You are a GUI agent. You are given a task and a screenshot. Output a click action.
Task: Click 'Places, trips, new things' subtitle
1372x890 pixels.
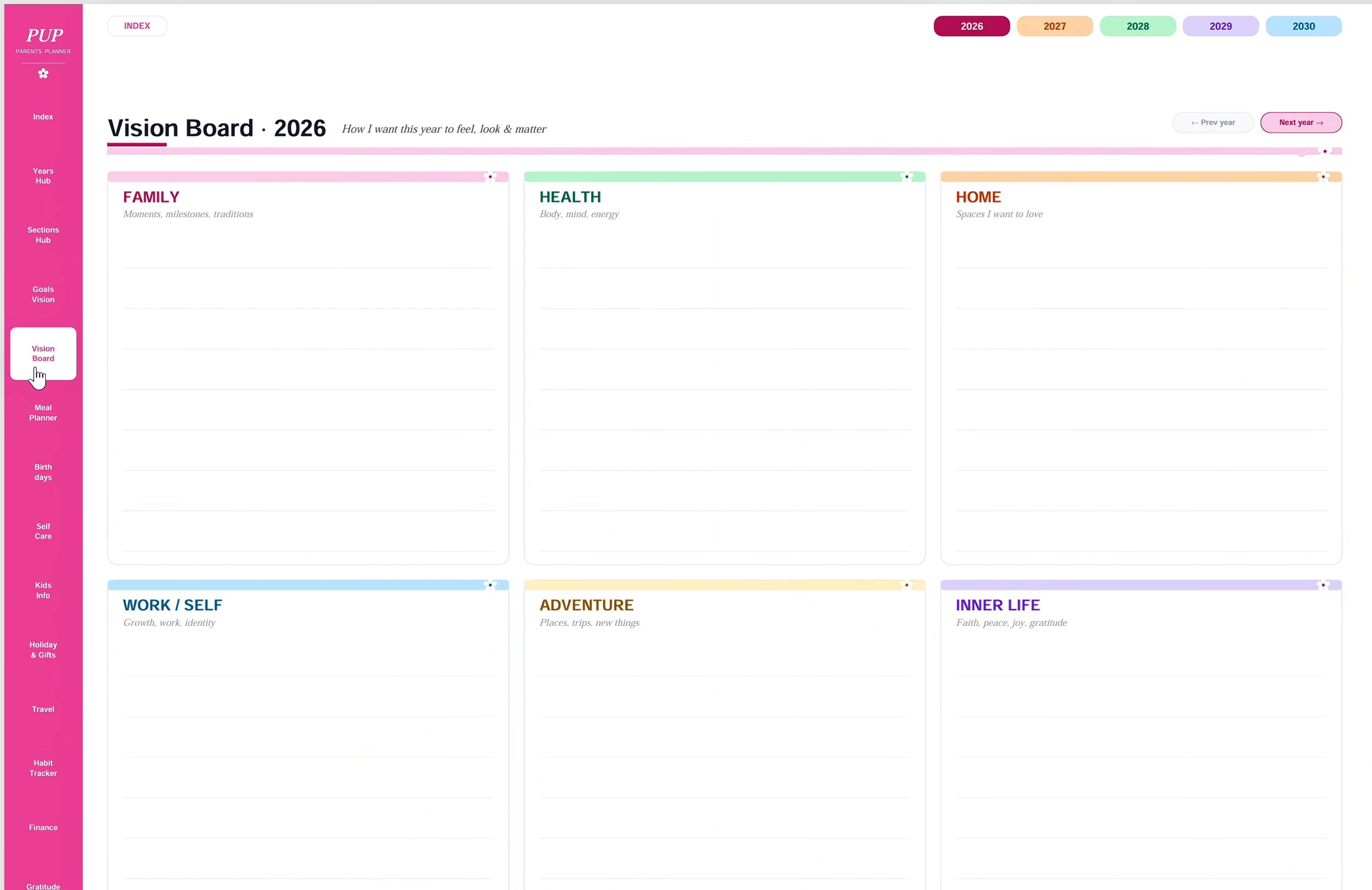tap(589, 623)
